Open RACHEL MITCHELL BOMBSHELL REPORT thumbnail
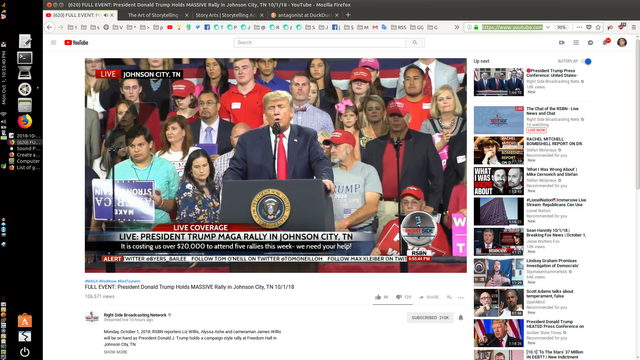Viewport: 640px width, 360px height. coord(498,151)
